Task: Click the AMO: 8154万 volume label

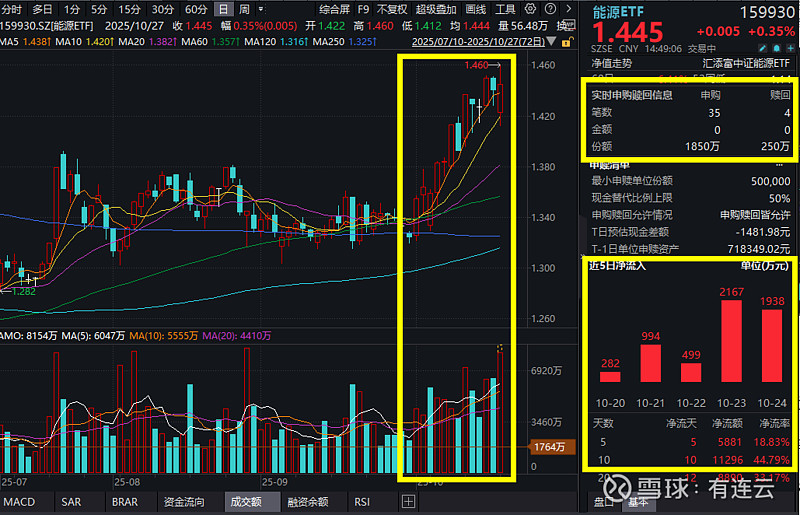Action: pyautogui.click(x=29, y=336)
